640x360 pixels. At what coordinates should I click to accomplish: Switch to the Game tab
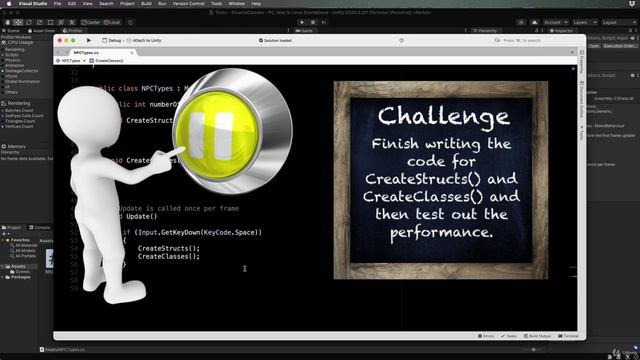(x=304, y=31)
